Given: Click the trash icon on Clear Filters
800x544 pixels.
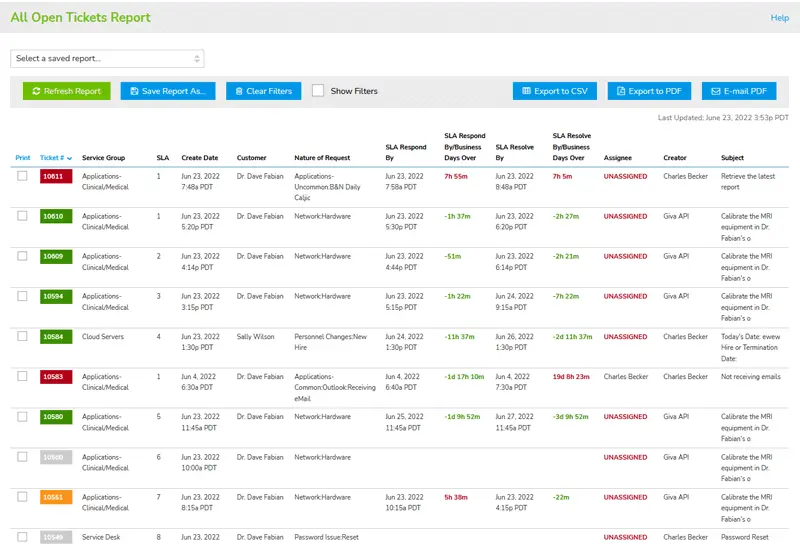Looking at the screenshot, I should coord(238,91).
